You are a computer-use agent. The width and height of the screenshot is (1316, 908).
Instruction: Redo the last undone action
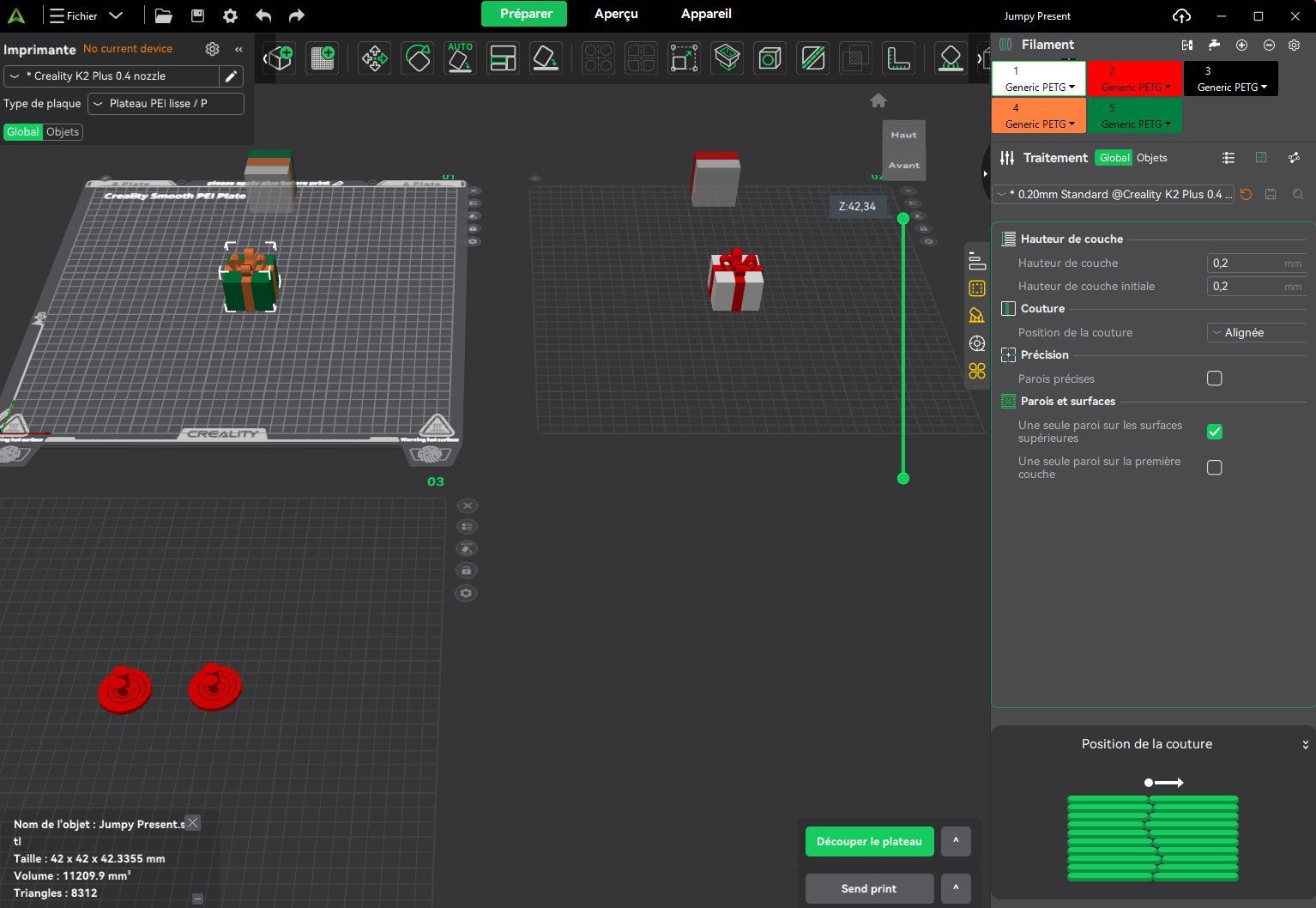click(x=296, y=15)
